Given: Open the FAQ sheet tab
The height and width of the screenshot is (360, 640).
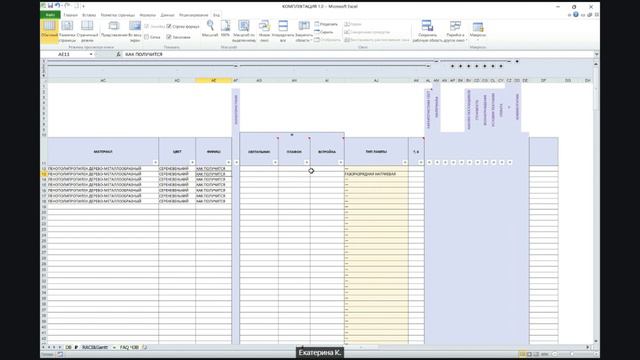Looking at the screenshot, I should [129, 347].
